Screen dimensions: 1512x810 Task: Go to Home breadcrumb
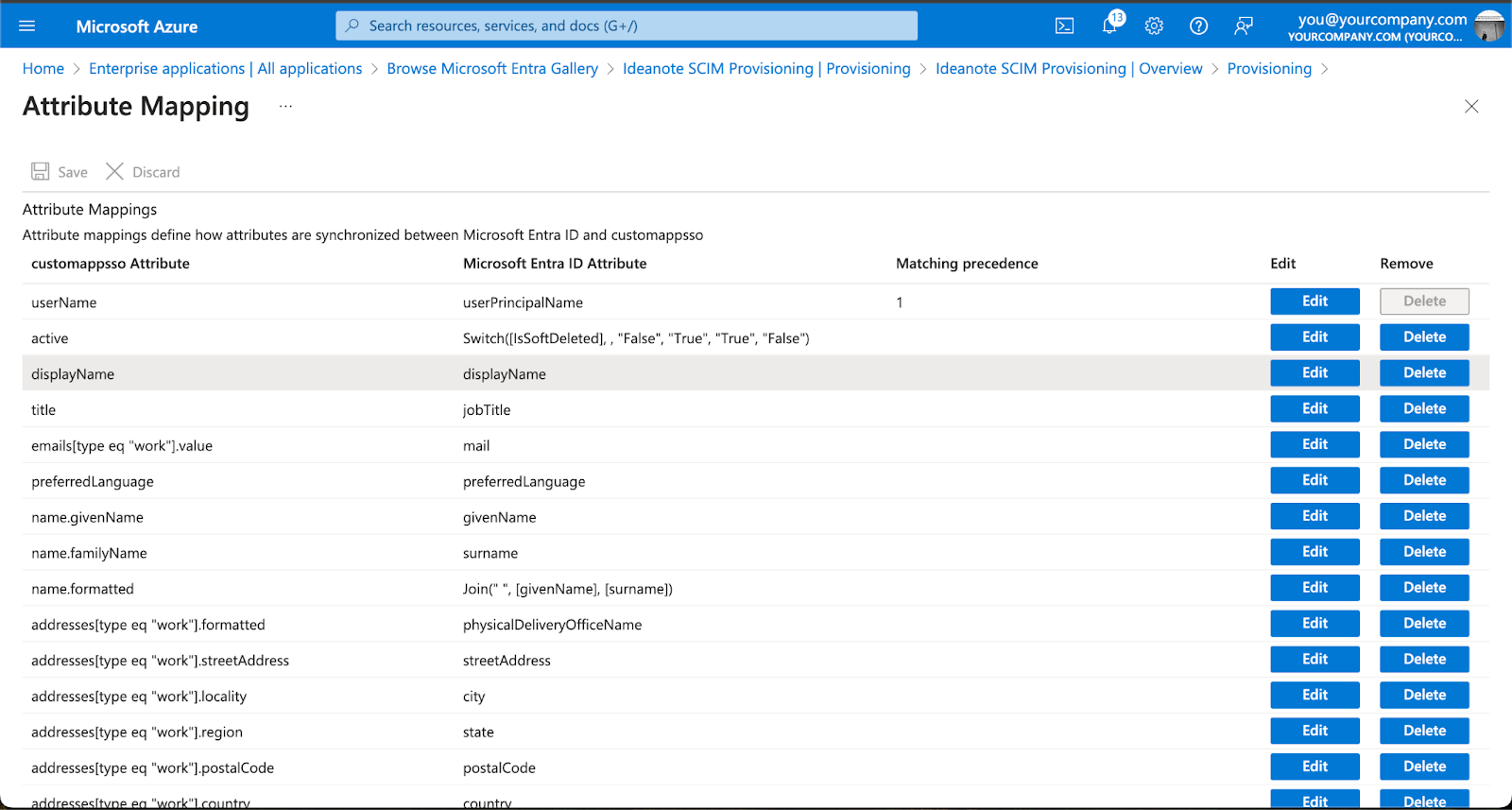click(x=43, y=68)
